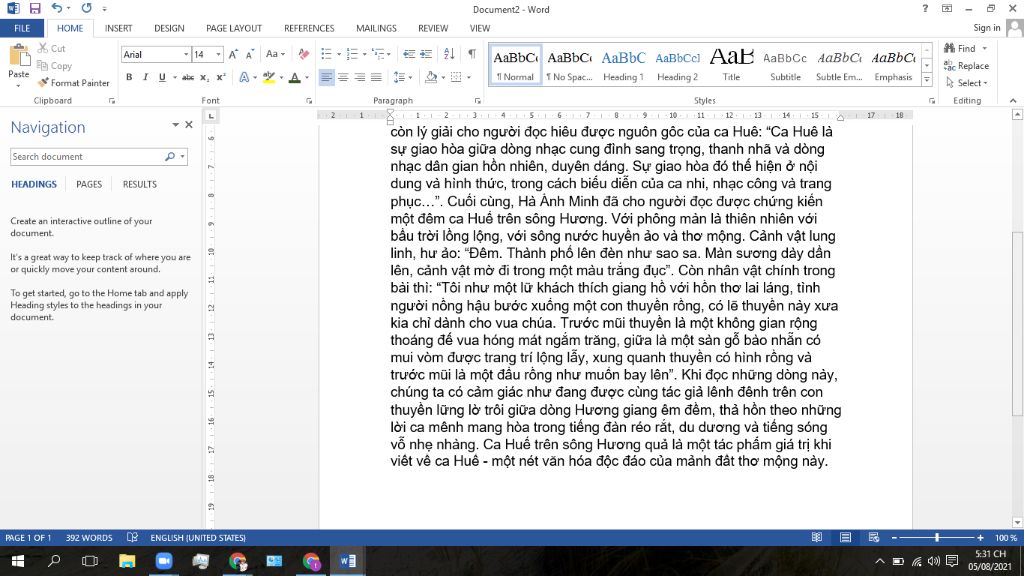Increase paragraph indent
This screenshot has width=1024, height=576.
click(426, 54)
